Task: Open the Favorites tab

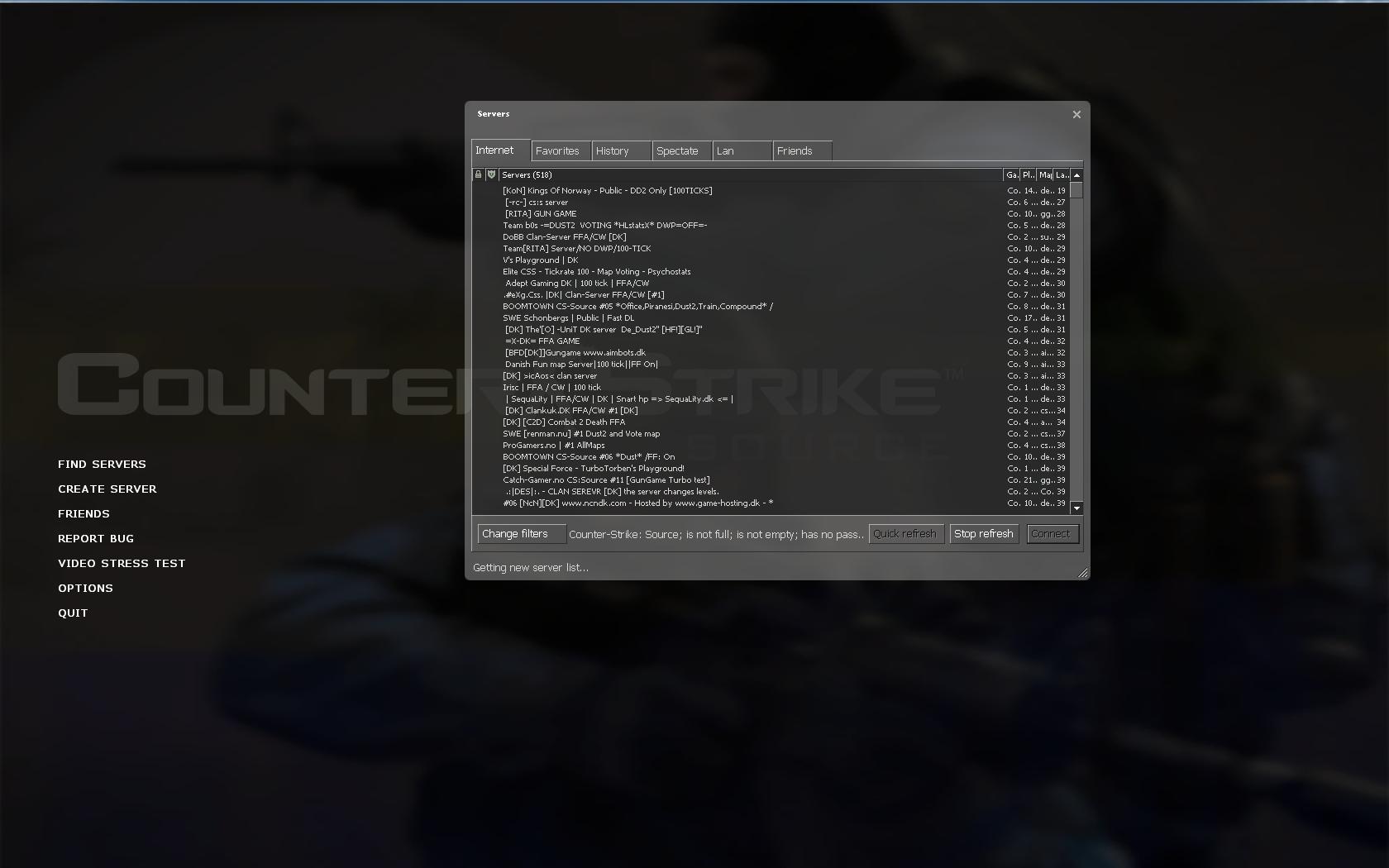Action: [x=561, y=151]
